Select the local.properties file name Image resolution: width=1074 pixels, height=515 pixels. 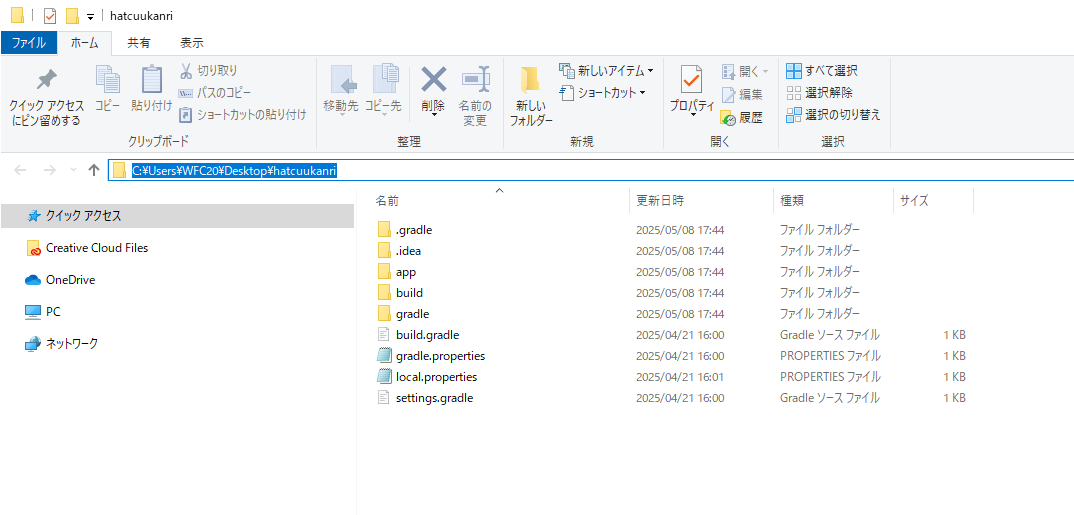(x=436, y=377)
